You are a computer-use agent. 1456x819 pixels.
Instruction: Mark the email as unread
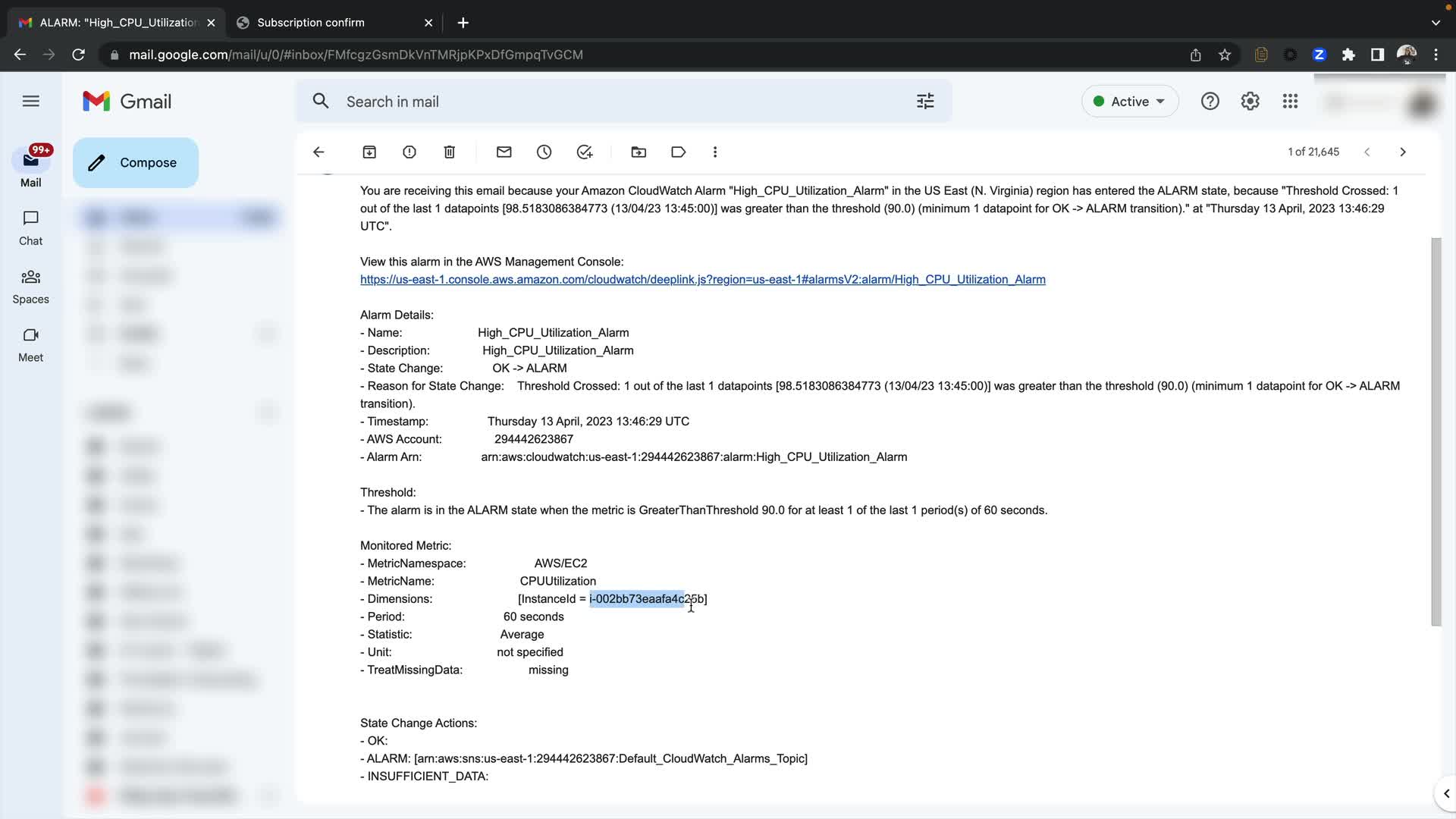coord(504,152)
